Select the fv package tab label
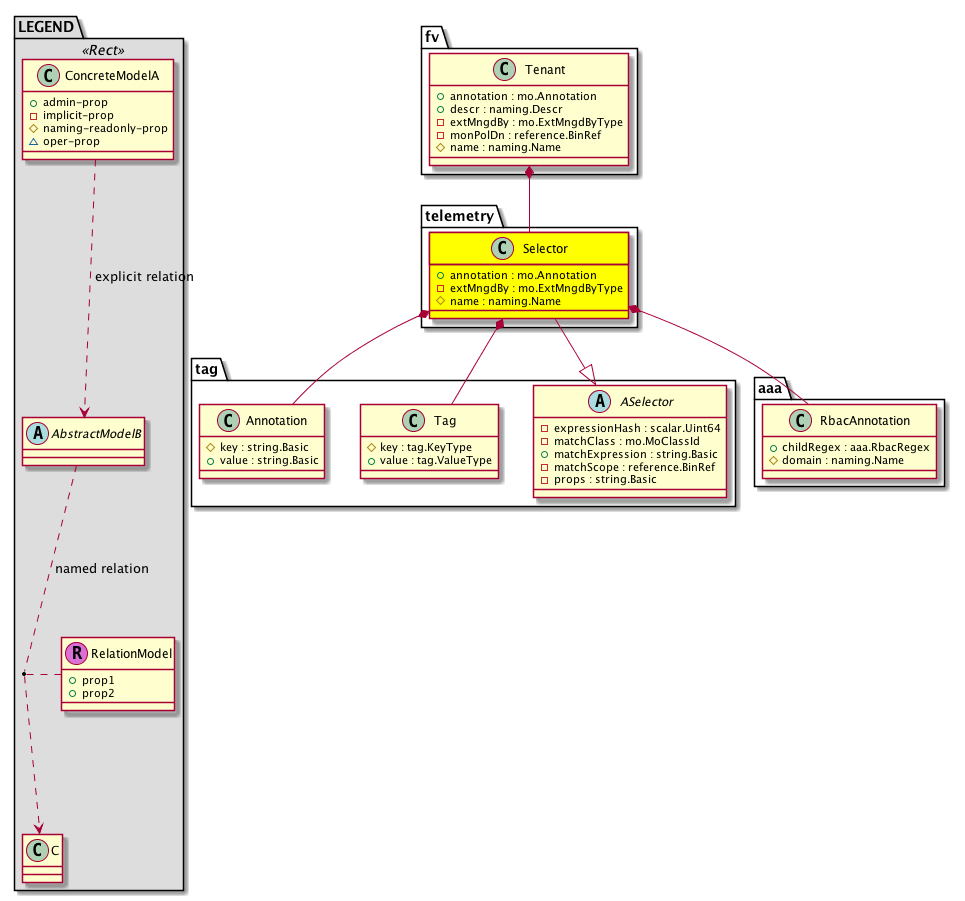The image size is (965, 901). point(433,37)
